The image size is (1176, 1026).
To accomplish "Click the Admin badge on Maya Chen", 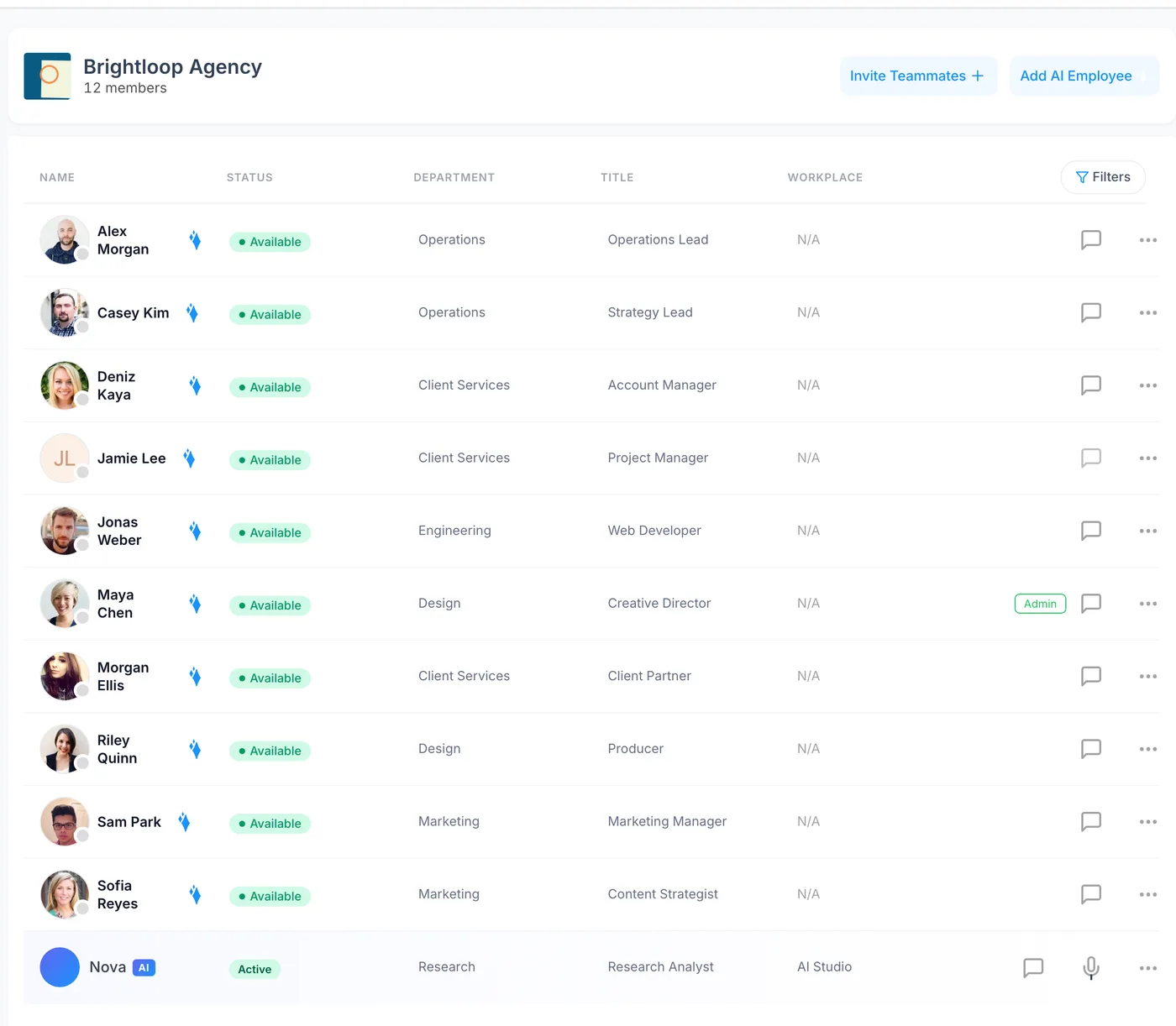I will [x=1040, y=604].
